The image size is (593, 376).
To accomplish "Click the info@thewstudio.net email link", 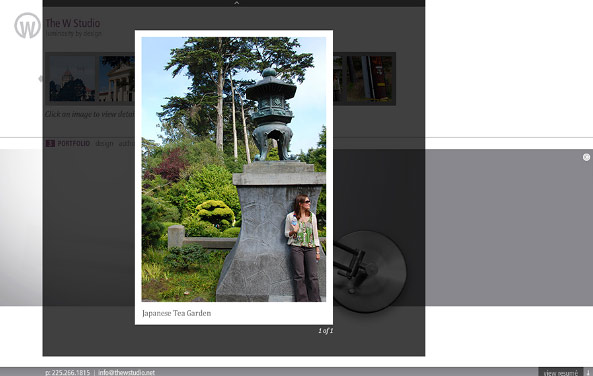I will 126,373.
